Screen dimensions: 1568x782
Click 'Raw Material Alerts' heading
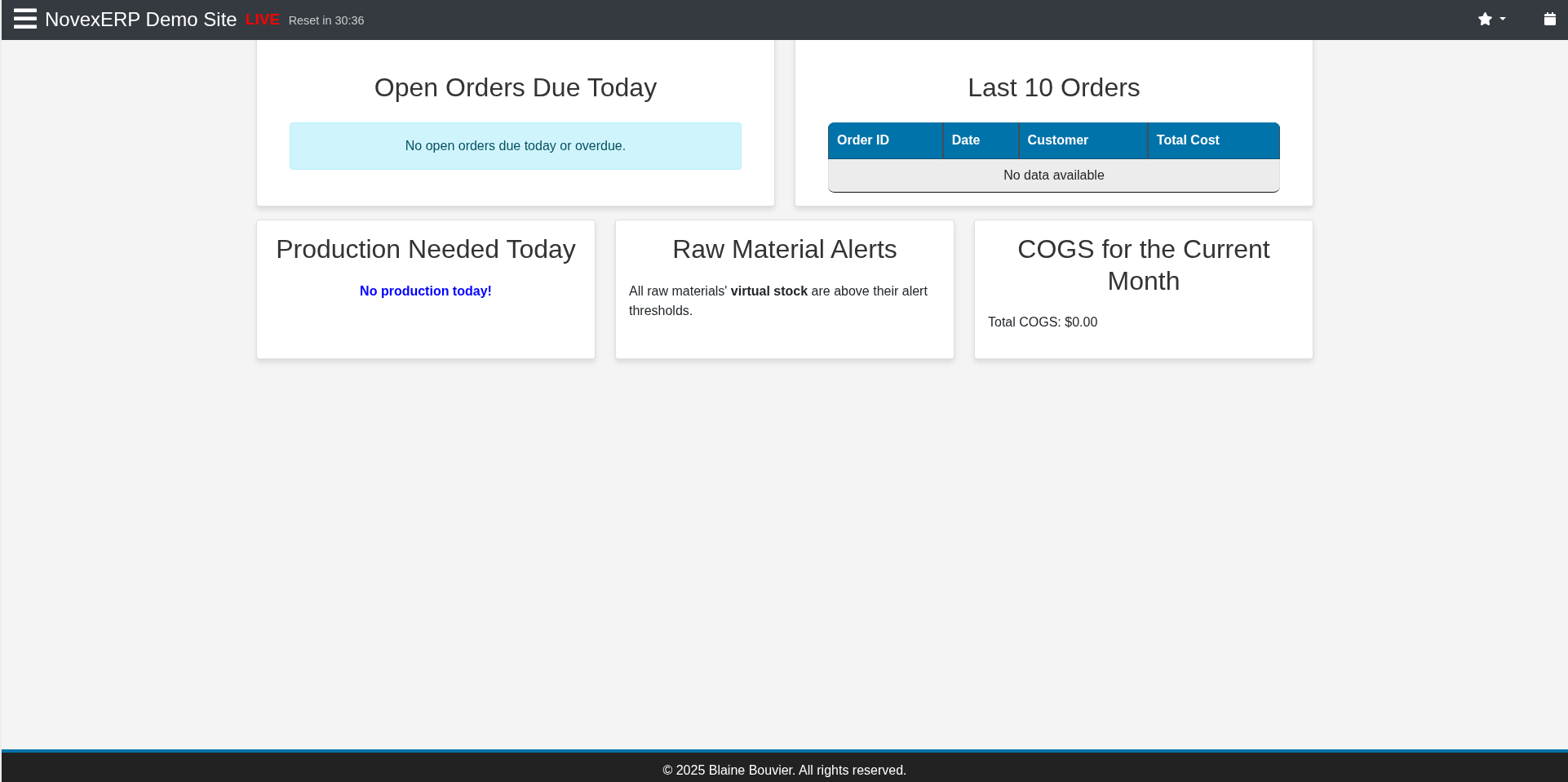(785, 249)
